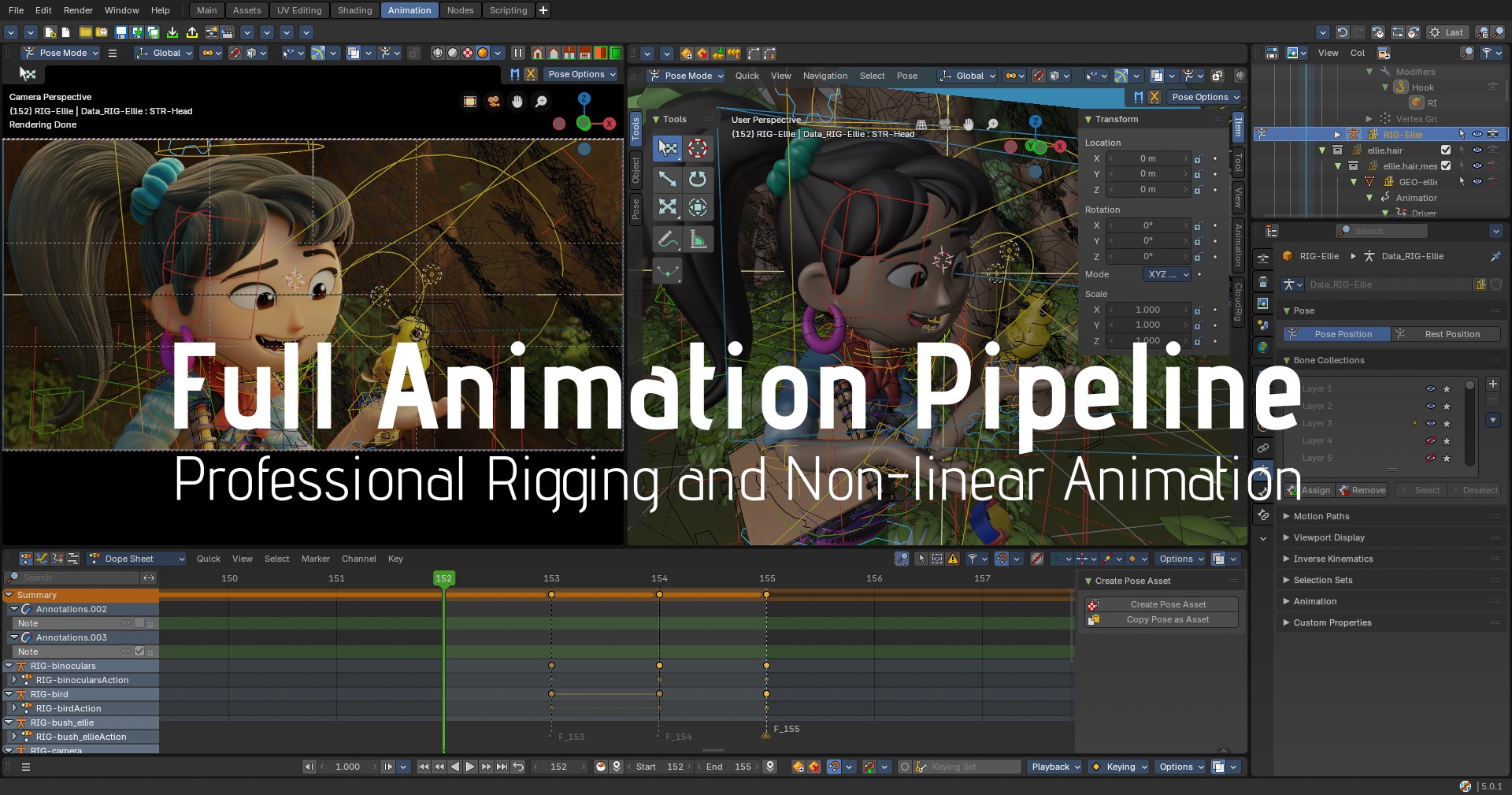
Task: Click the Rest Position button
Action: click(x=1451, y=334)
